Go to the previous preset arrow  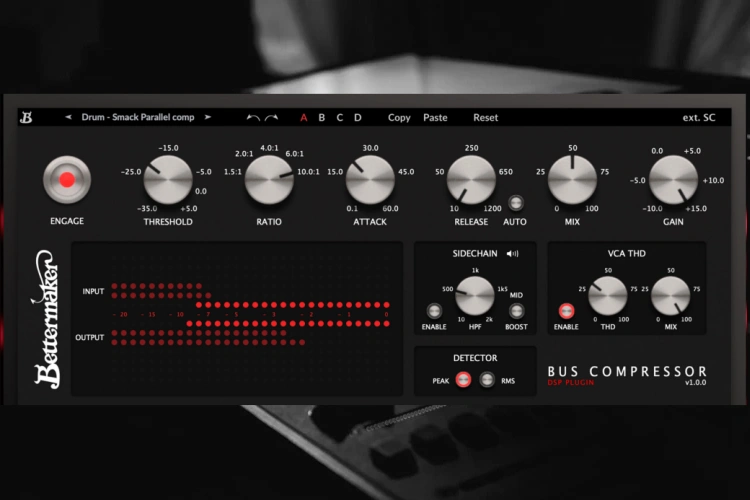pyautogui.click(x=68, y=117)
